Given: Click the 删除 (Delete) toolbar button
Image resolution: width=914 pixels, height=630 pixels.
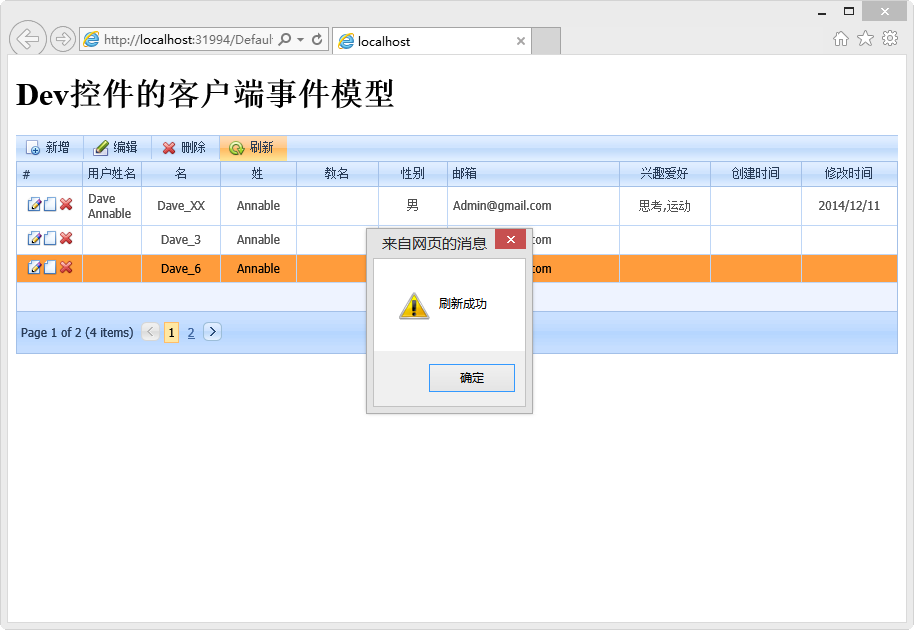Looking at the screenshot, I should click(185, 148).
